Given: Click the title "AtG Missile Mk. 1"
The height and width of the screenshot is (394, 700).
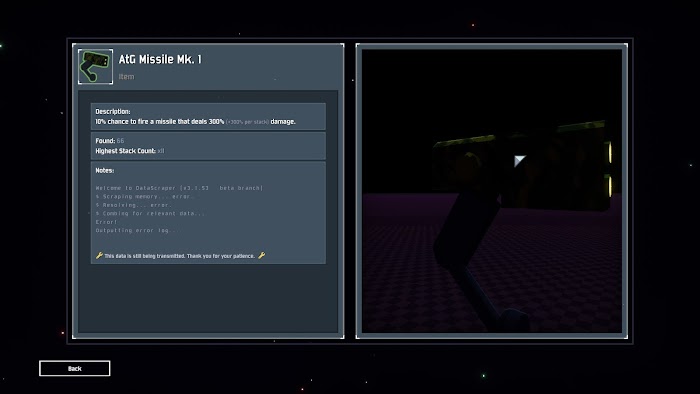Looking at the screenshot, I should pos(160,59).
